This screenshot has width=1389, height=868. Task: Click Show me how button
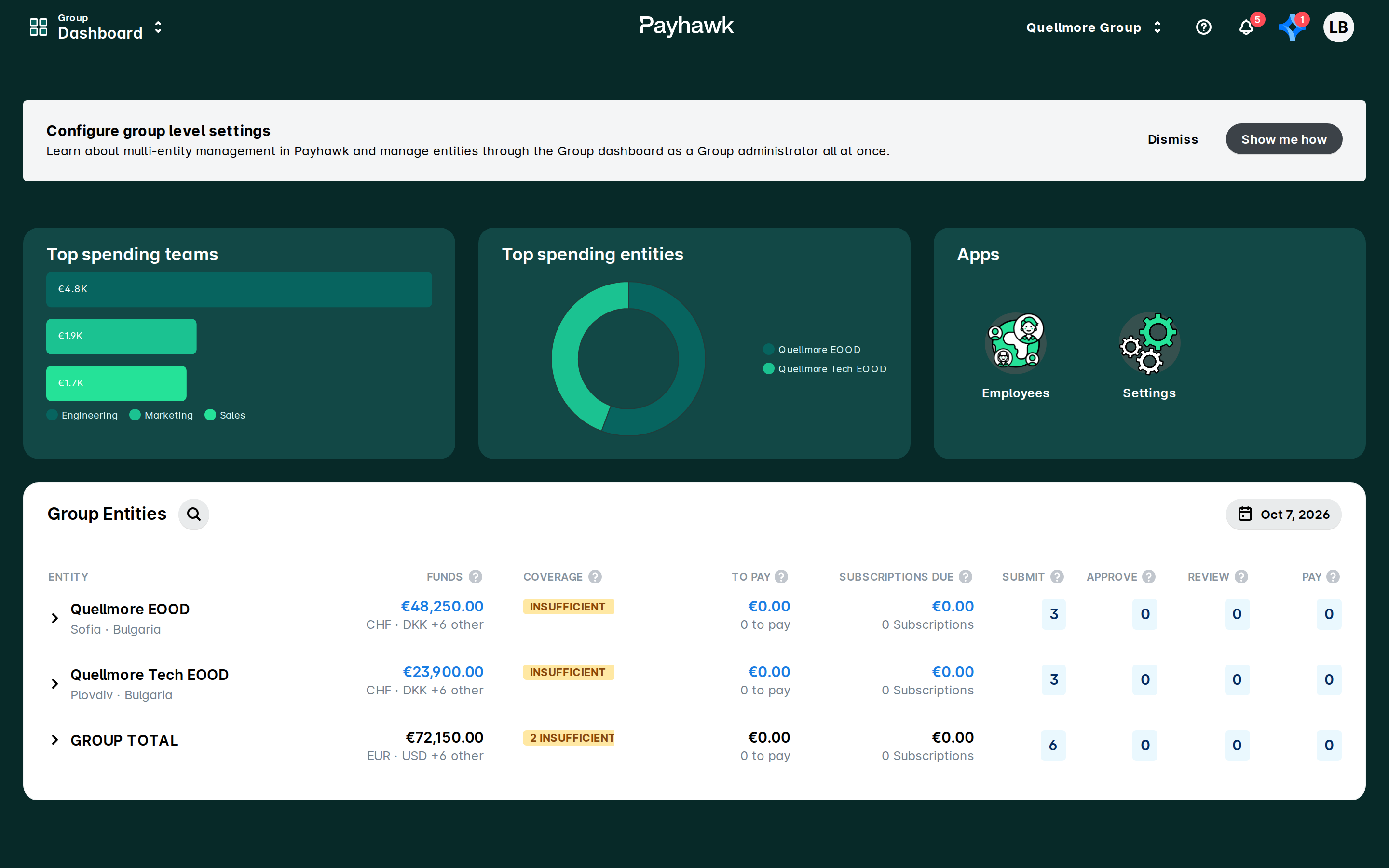pyautogui.click(x=1283, y=139)
